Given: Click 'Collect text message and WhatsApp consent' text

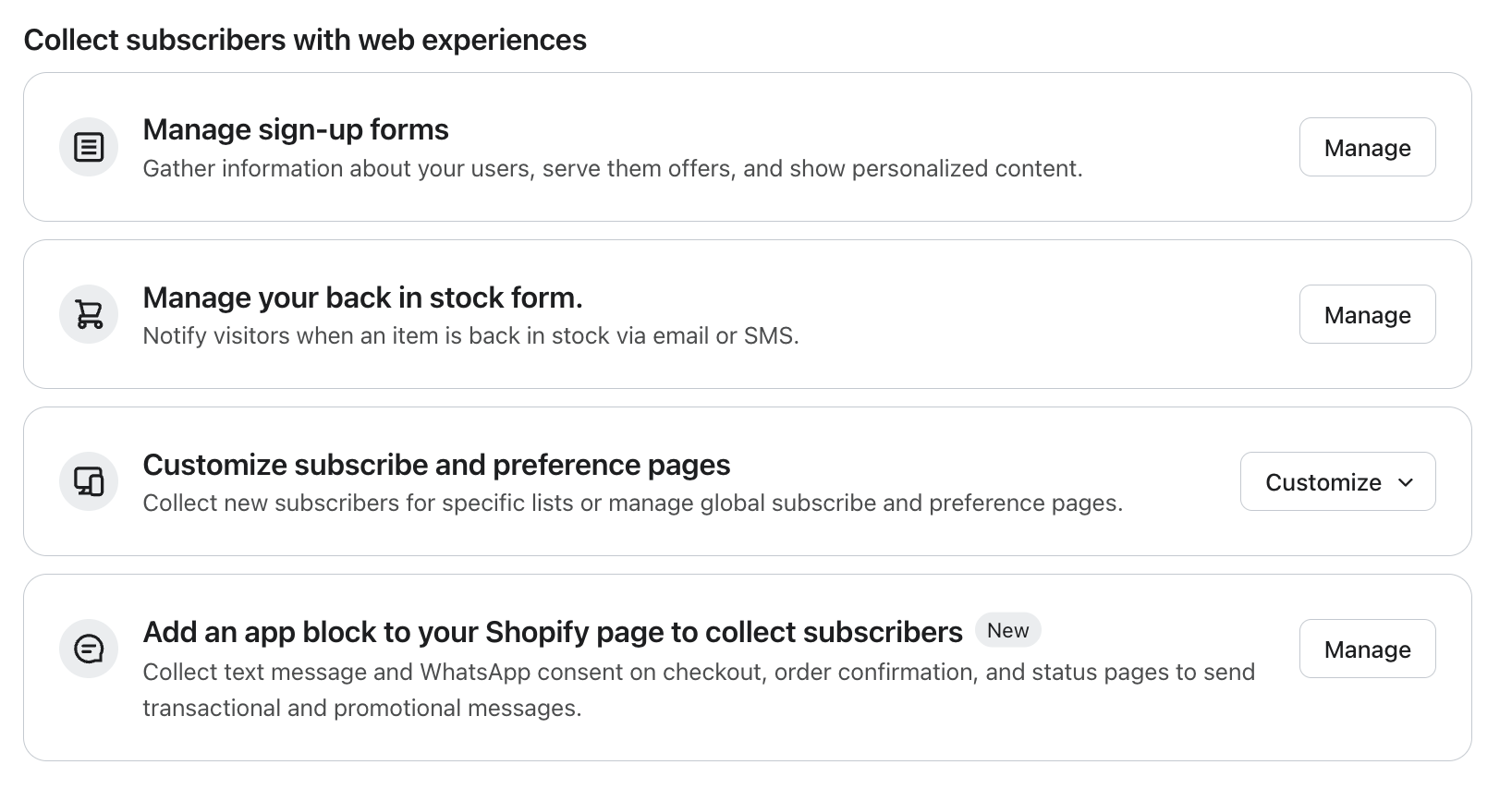Looking at the screenshot, I should click(x=699, y=672).
